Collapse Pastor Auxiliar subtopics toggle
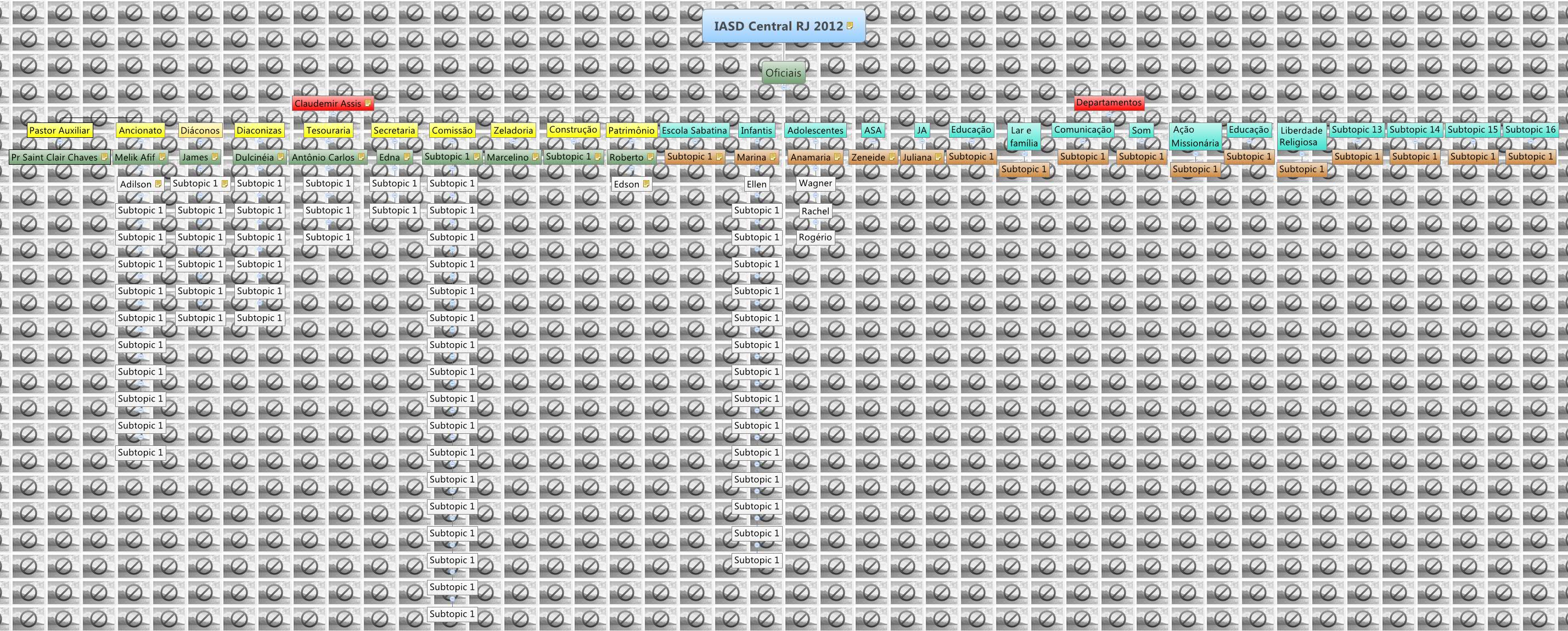The height and width of the screenshot is (631, 1568). click(60, 140)
